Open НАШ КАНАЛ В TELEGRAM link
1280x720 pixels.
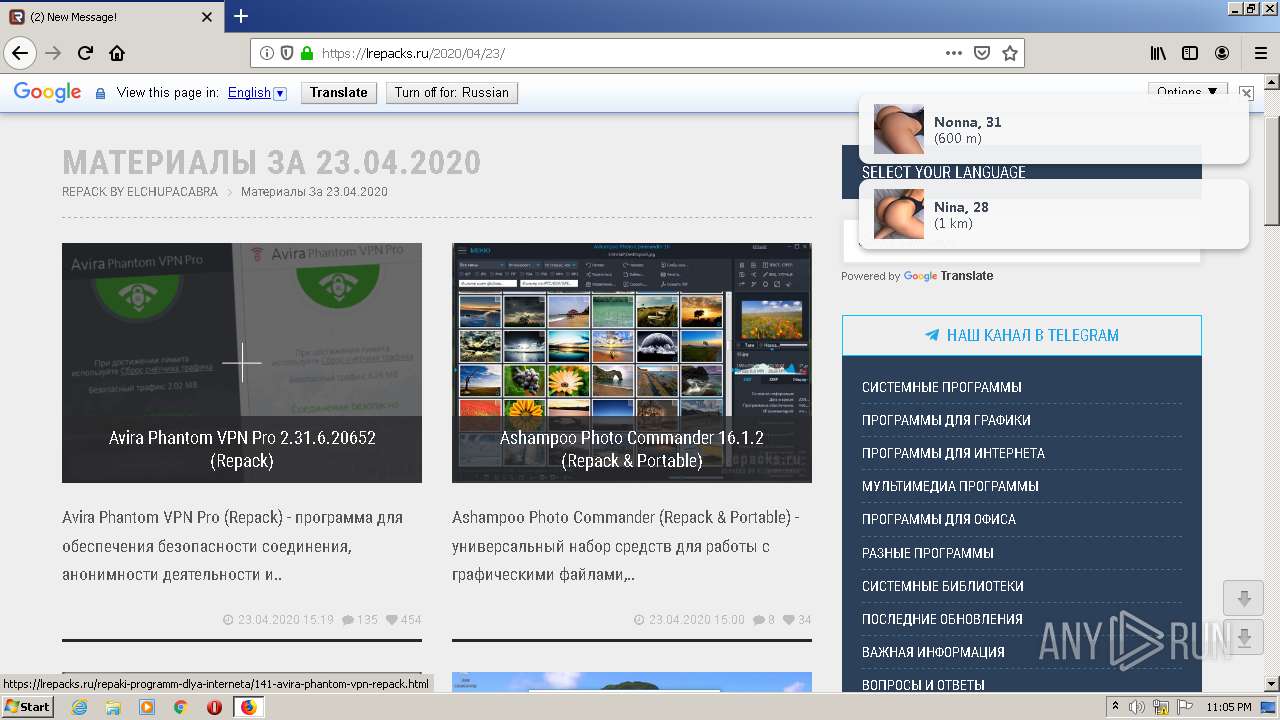(1022, 335)
